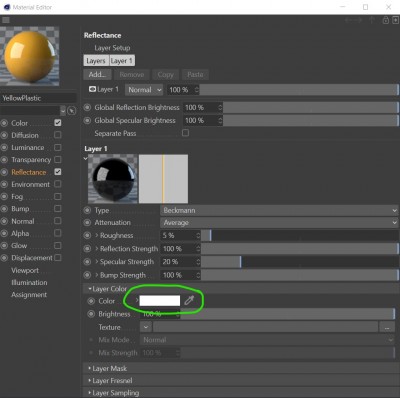The image size is (400, 398).
Task: Toggle the lock icon in the header
Action: 386,20
